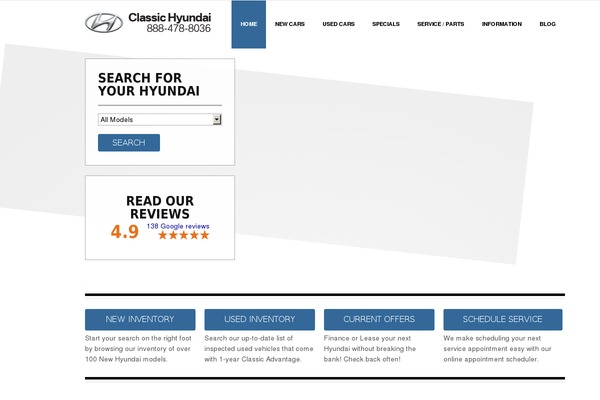Screen dimensions: 600x400
Task: Open the New Cars menu
Action: point(290,24)
